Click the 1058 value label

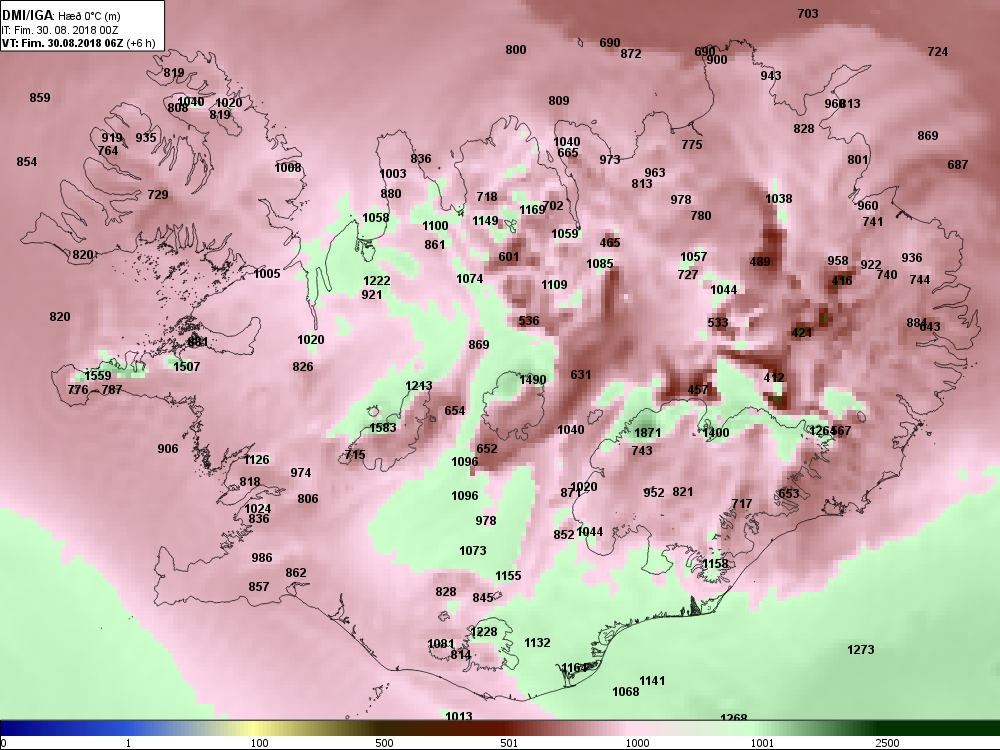click(376, 217)
